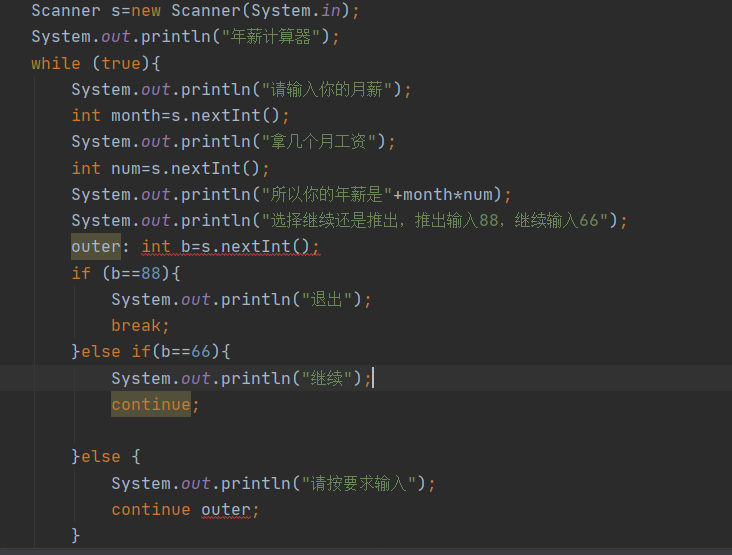732x555 pixels.
Task: Click the string "请按要求输入"
Action: click(x=359, y=483)
